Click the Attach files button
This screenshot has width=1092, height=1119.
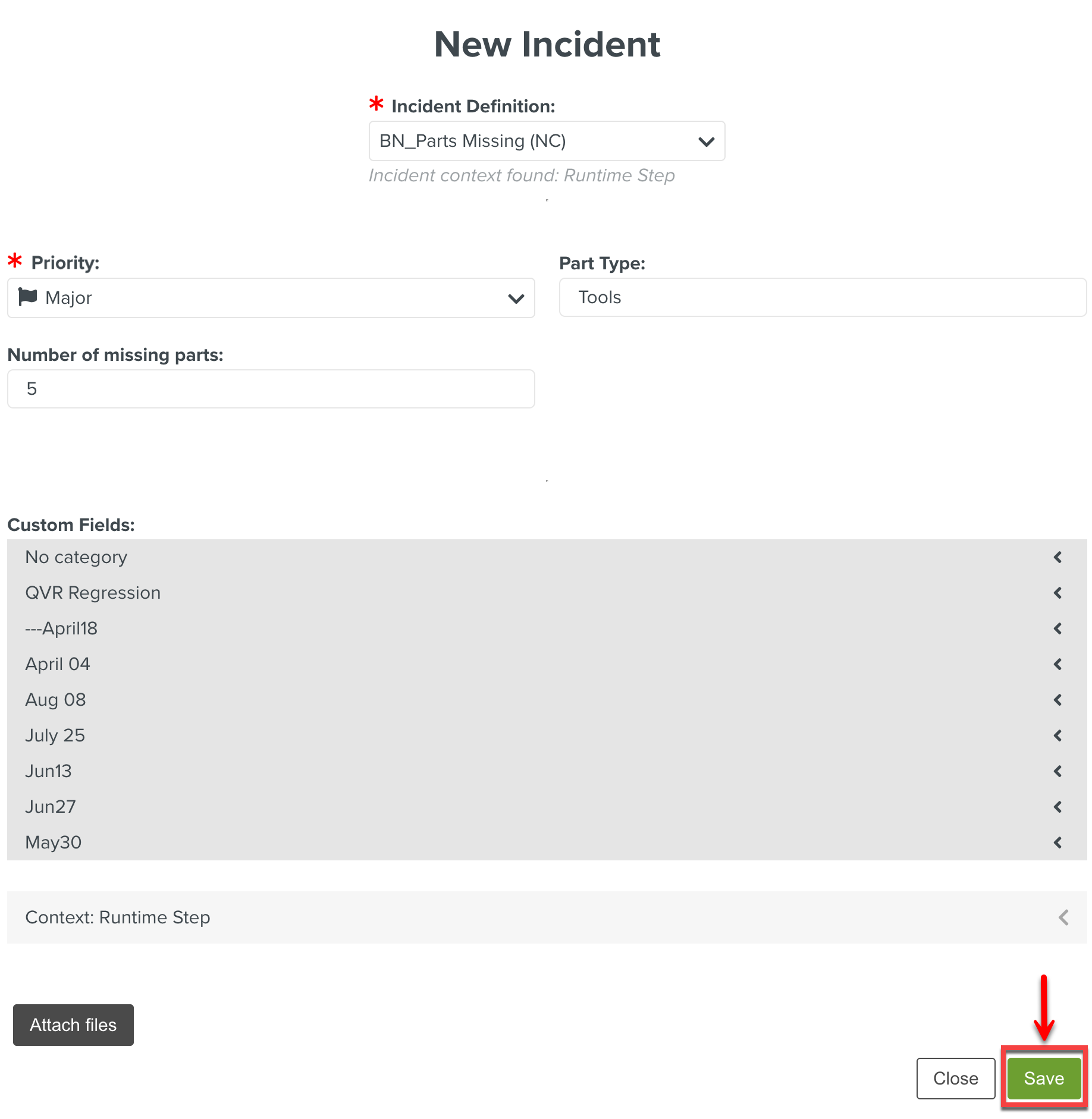click(x=73, y=1025)
